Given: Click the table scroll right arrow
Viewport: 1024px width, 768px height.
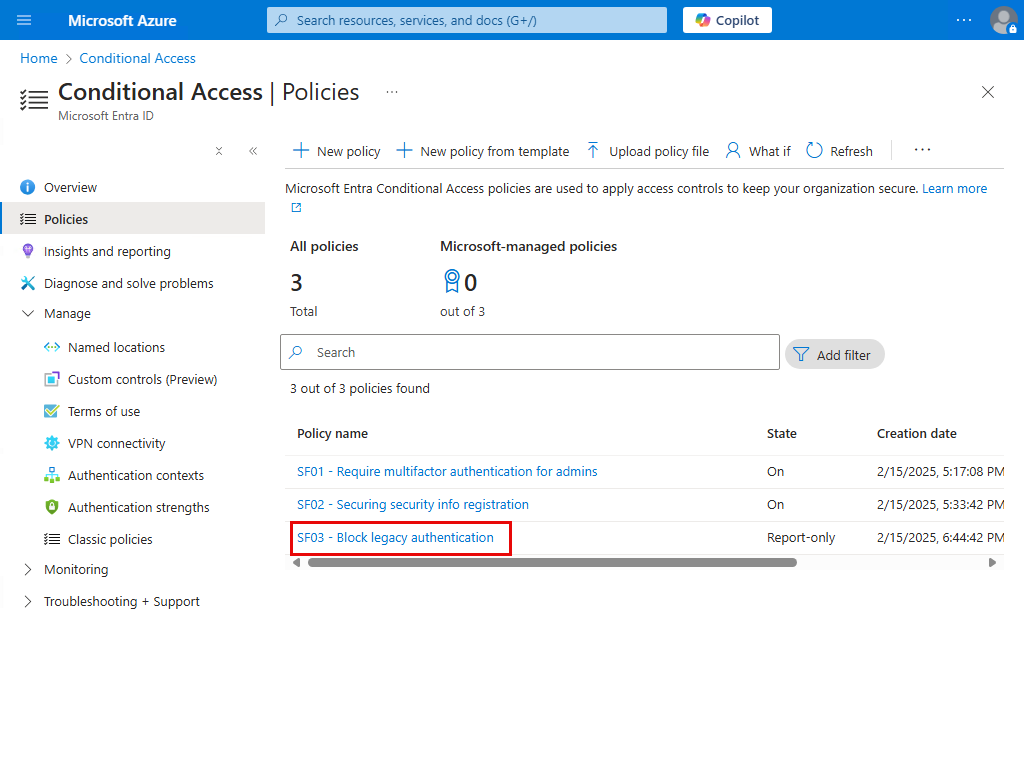Looking at the screenshot, I should 992,562.
